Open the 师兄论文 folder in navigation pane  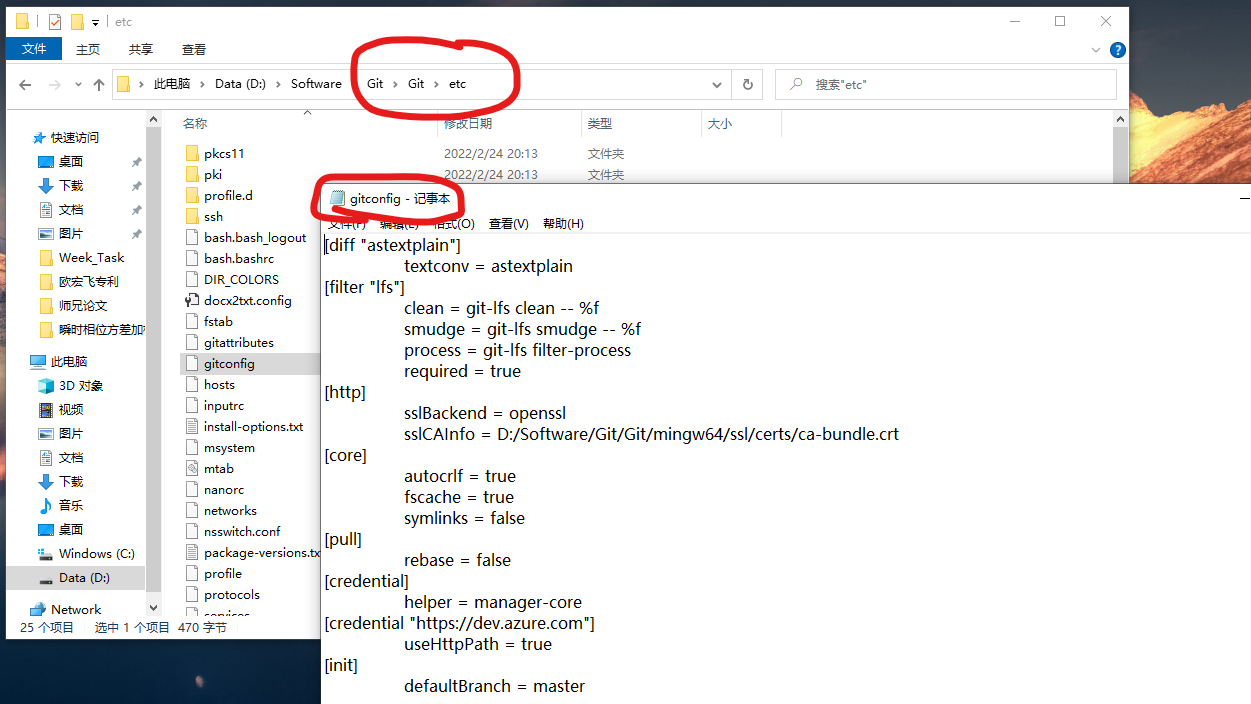pos(83,306)
